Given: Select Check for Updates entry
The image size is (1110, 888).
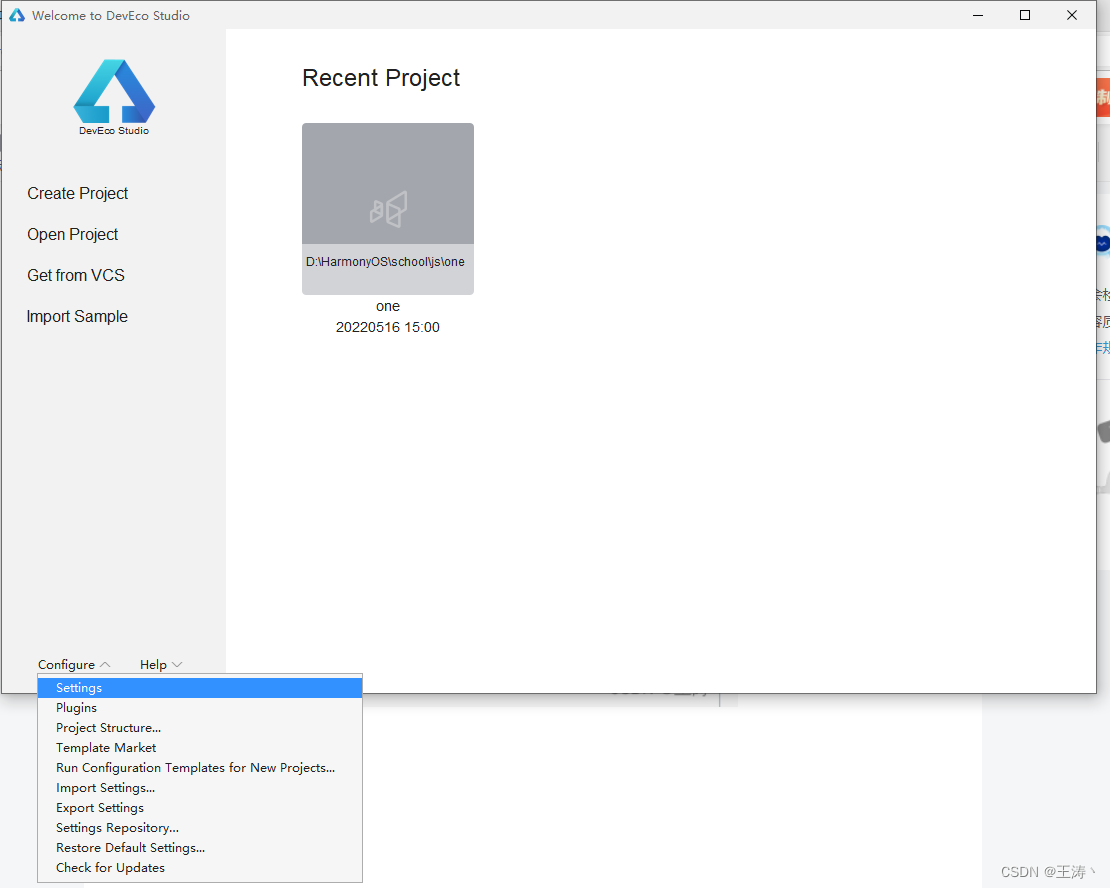Looking at the screenshot, I should point(200,867).
